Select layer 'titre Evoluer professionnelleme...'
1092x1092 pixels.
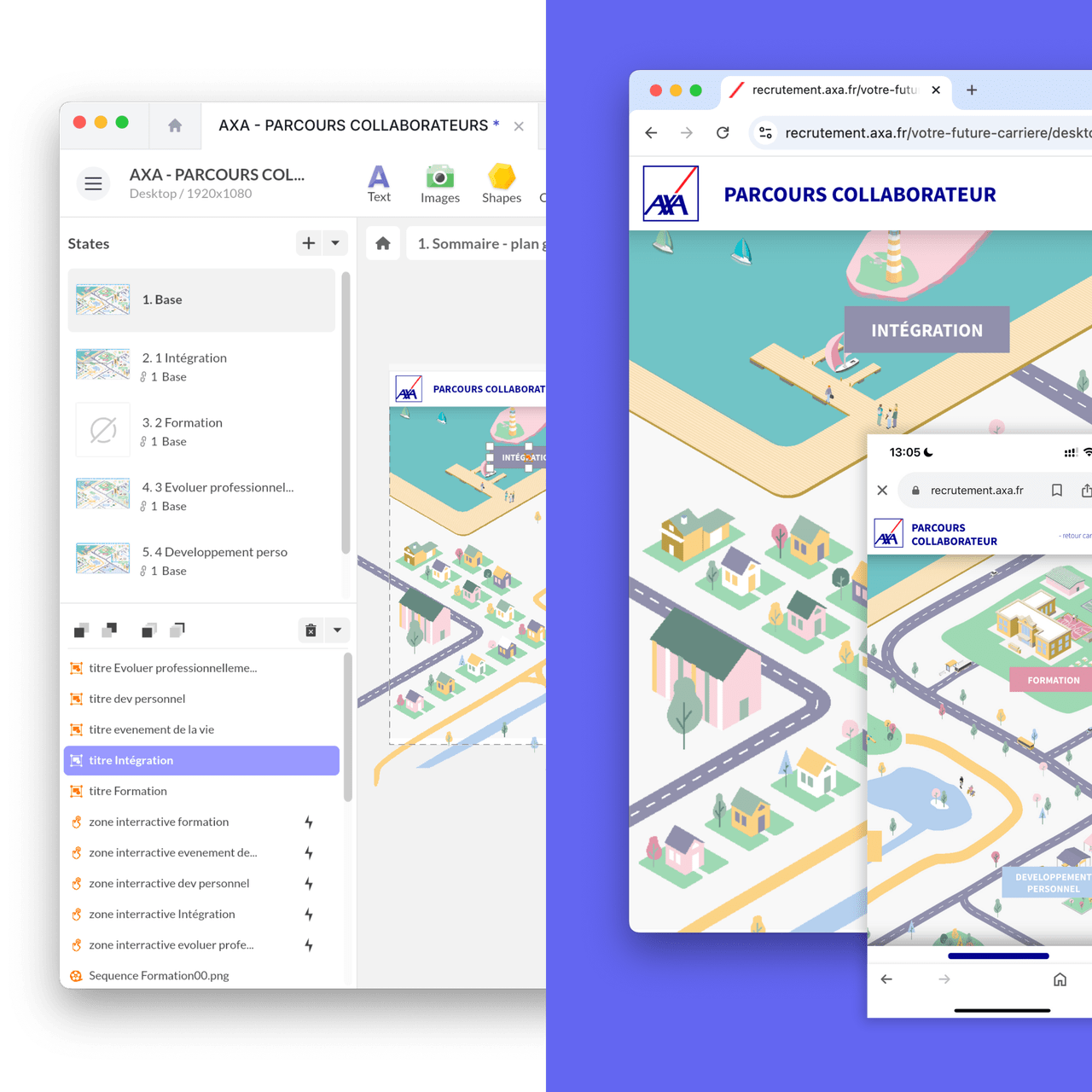pyautogui.click(x=201, y=668)
